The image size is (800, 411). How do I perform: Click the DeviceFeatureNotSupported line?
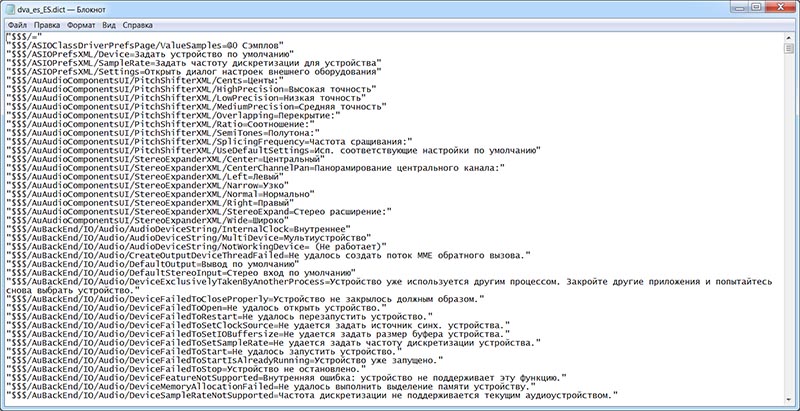[286, 380]
